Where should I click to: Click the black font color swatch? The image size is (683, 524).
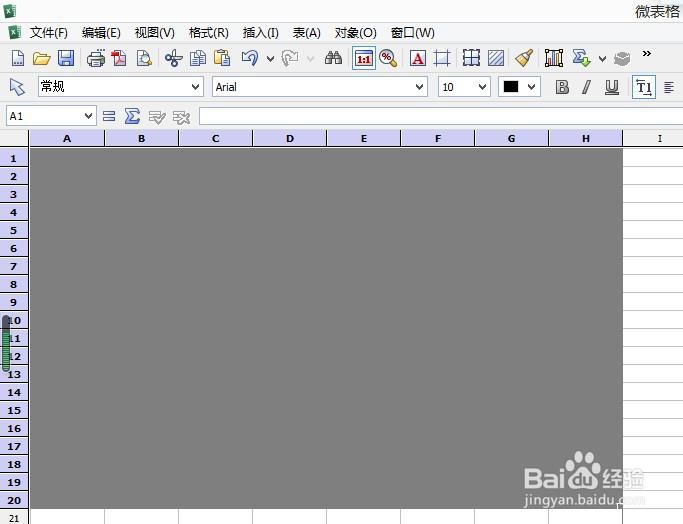(511, 87)
